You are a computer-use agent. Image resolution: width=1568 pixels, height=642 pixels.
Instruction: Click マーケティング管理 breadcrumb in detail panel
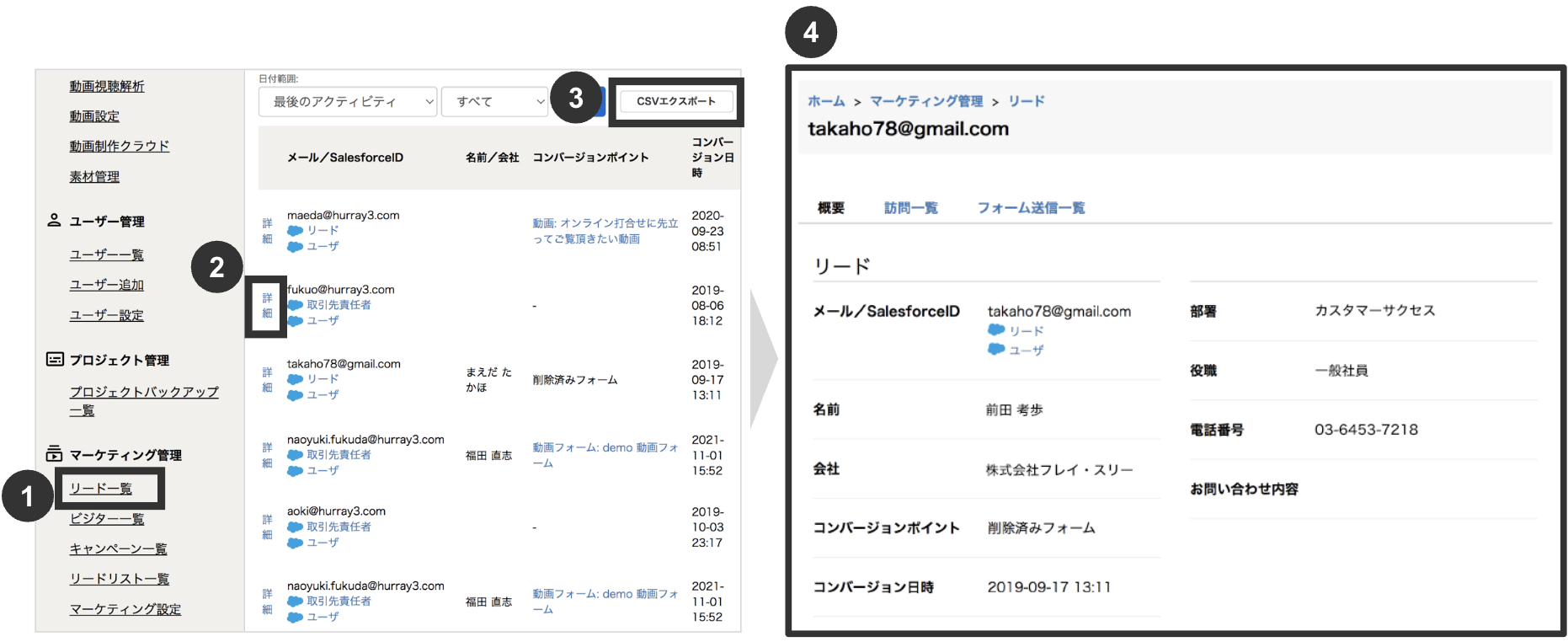pyautogui.click(x=926, y=101)
